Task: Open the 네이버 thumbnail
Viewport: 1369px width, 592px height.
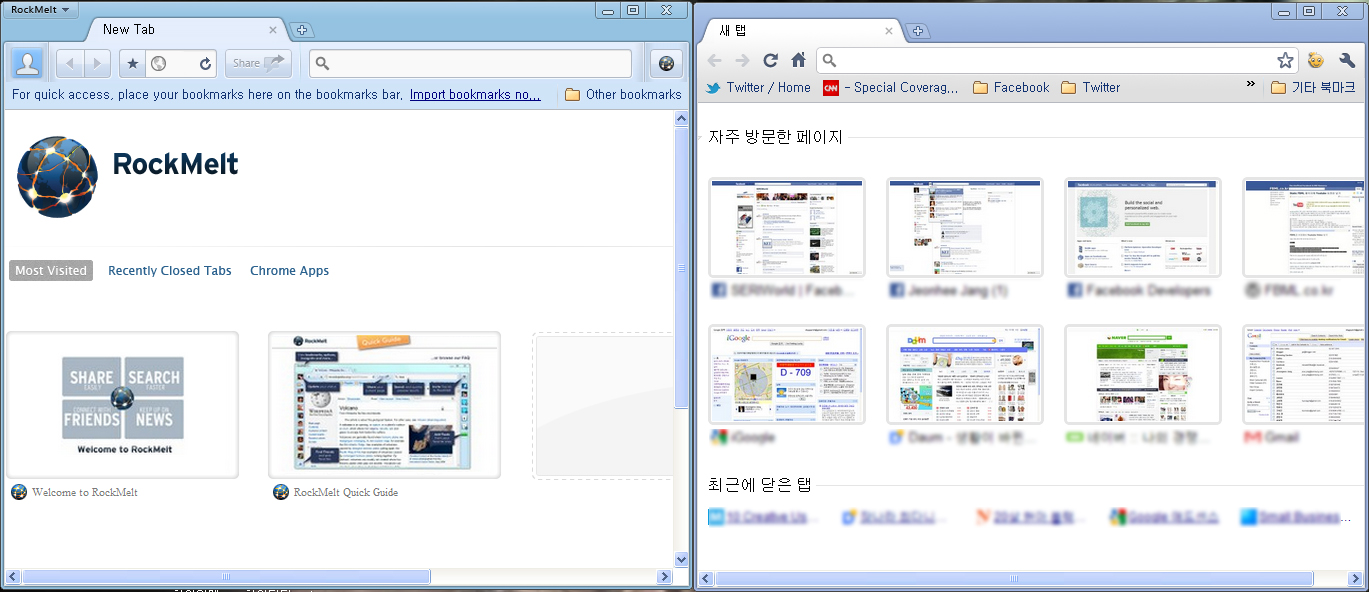Action: [x=1143, y=374]
